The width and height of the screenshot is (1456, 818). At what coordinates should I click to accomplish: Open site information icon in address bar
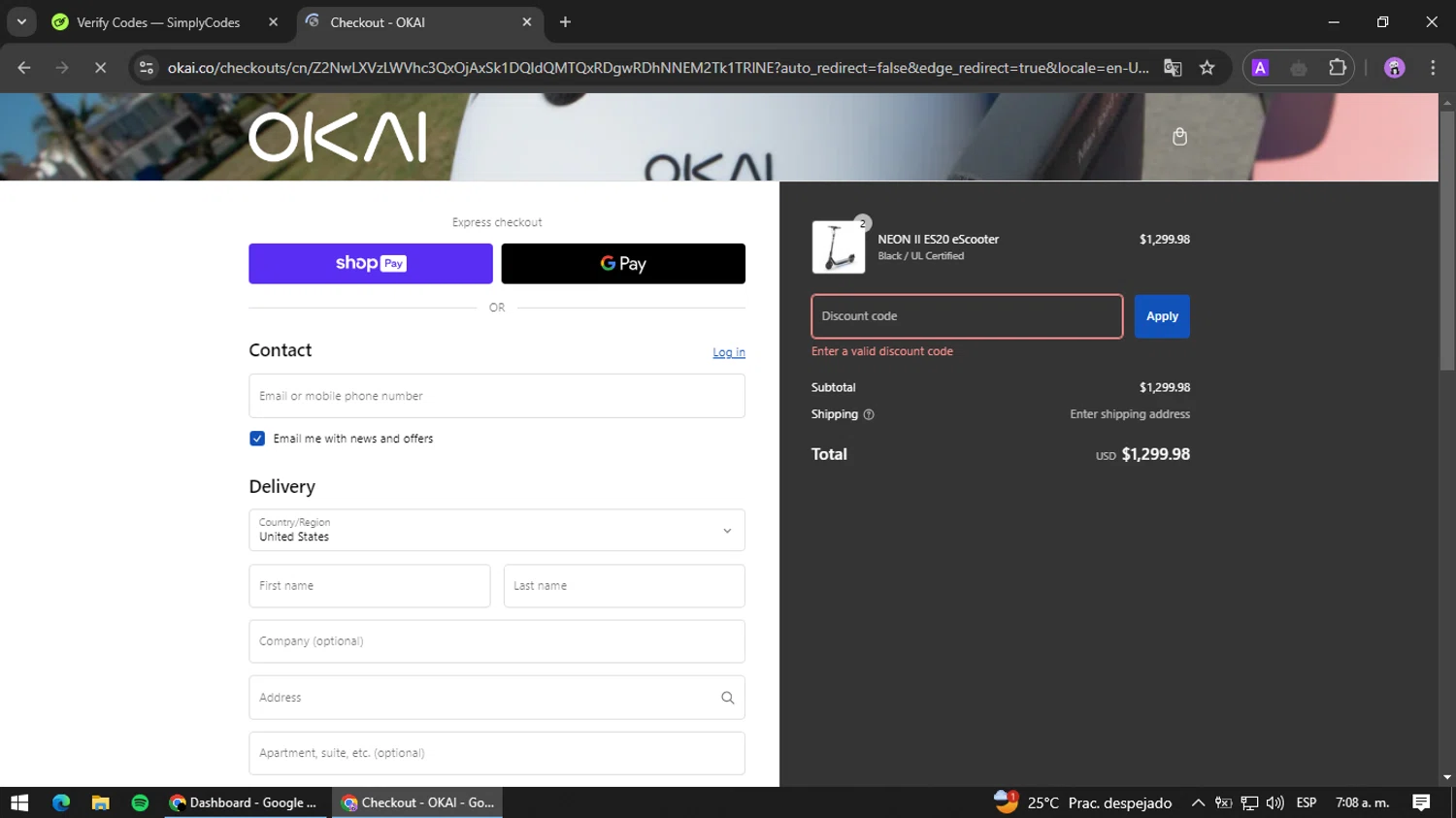point(147,68)
